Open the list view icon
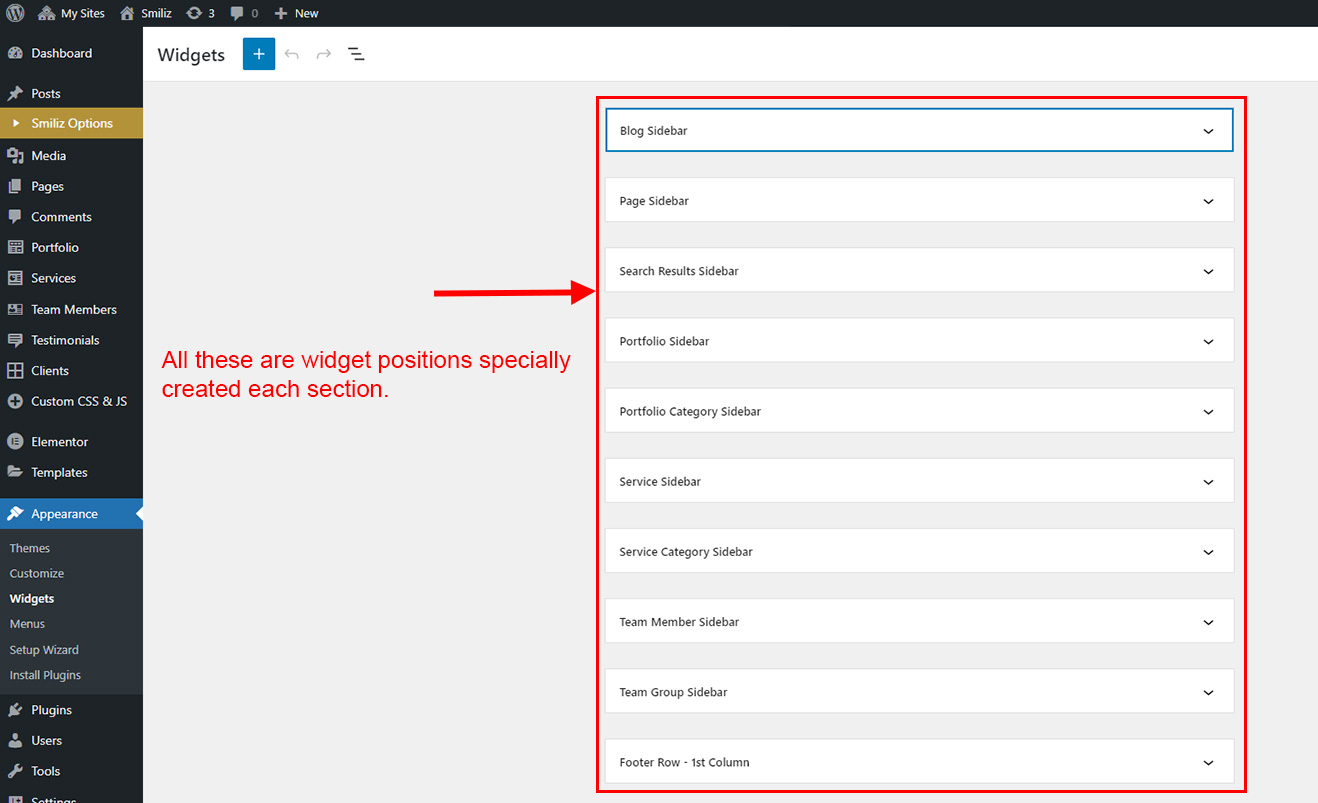This screenshot has width=1318, height=803. tap(356, 54)
